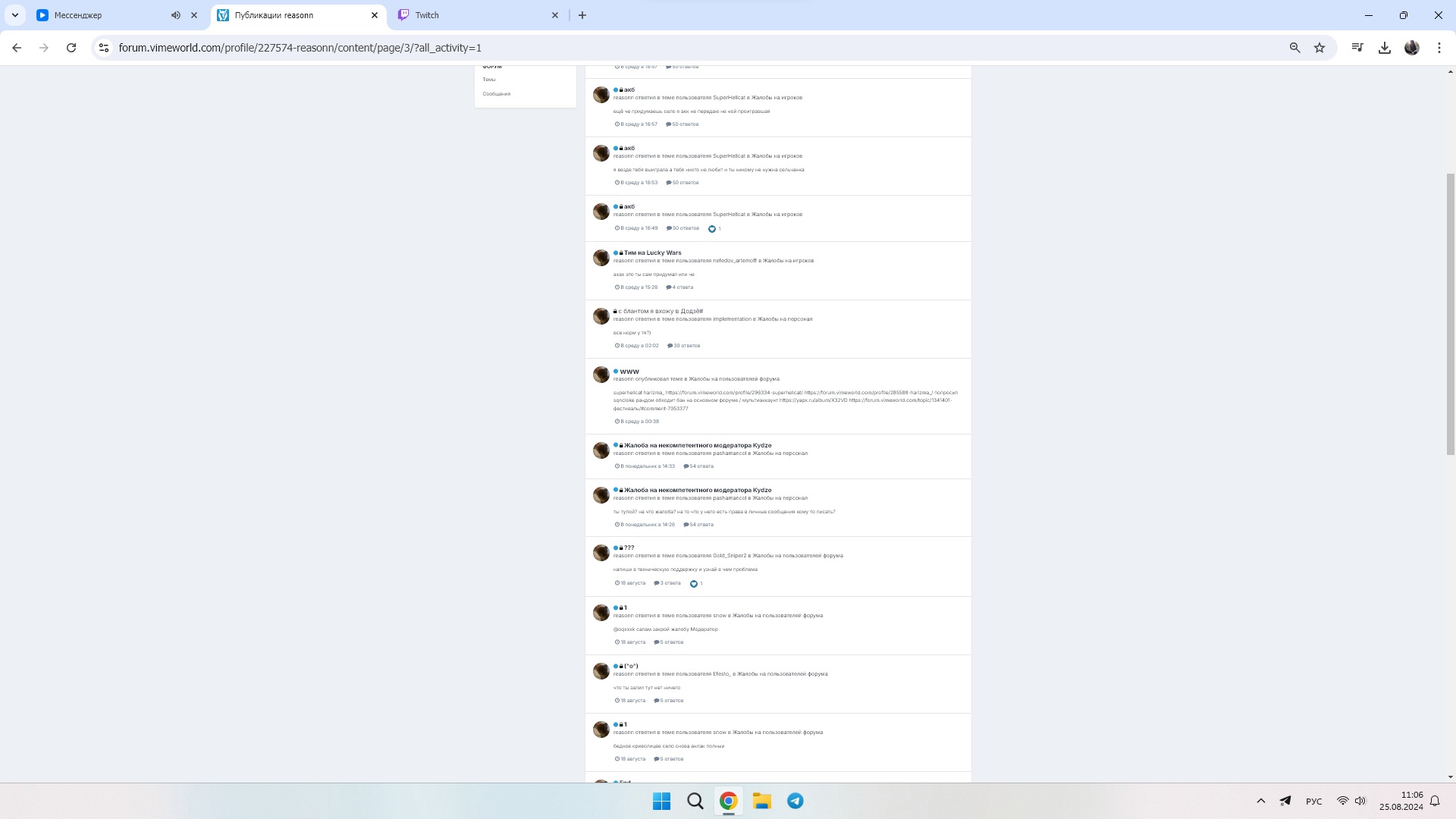Viewport: 1456px width, 819px height.
Task: View site information icon in address bar
Action: click(104, 48)
